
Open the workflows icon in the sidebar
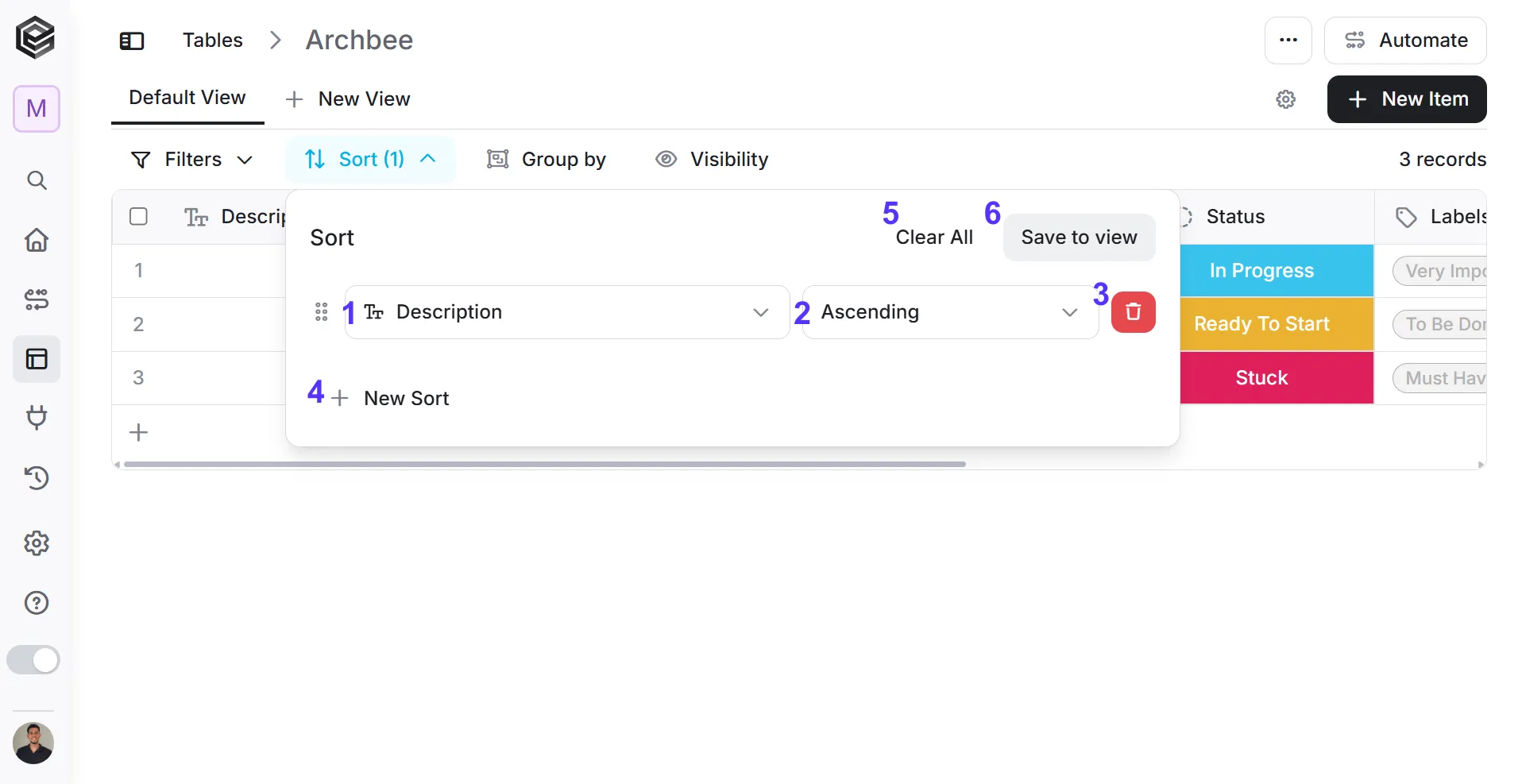click(37, 299)
